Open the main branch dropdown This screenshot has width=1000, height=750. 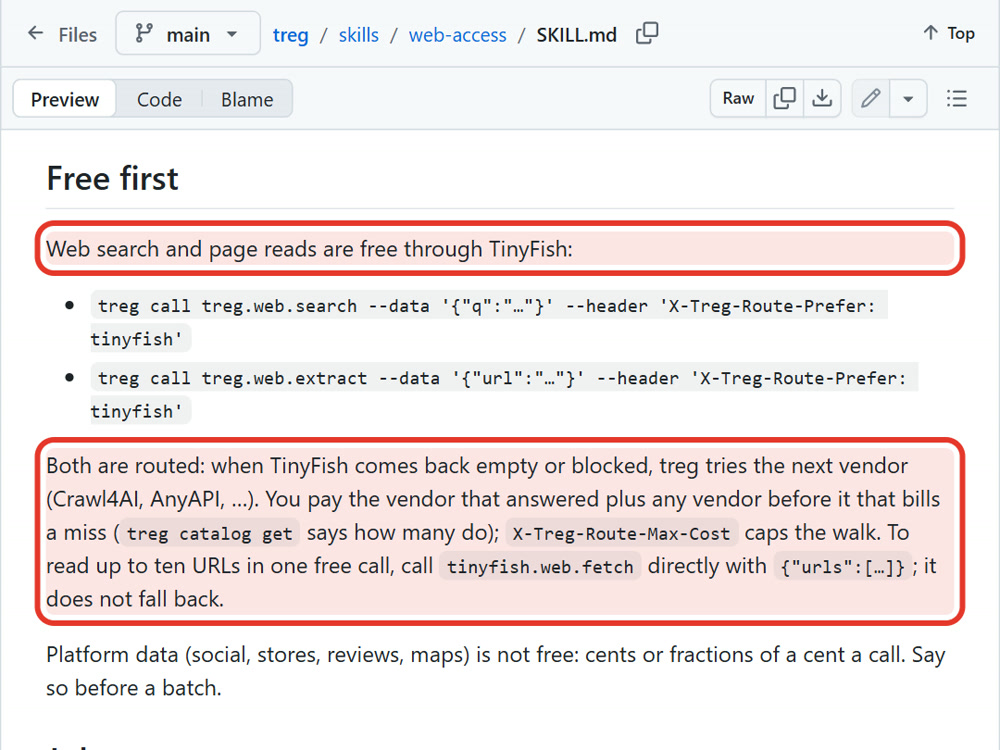pyautogui.click(x=188, y=33)
